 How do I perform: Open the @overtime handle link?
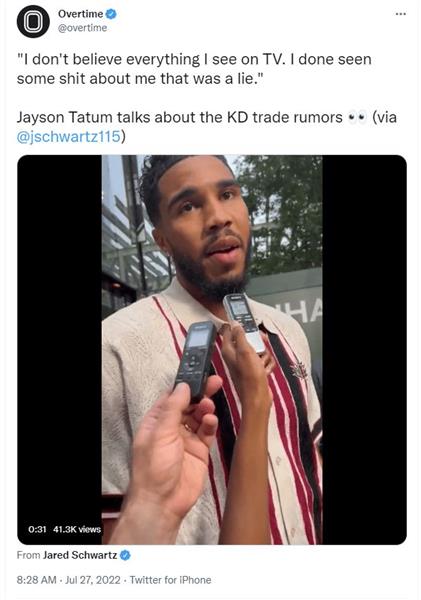pos(82,28)
